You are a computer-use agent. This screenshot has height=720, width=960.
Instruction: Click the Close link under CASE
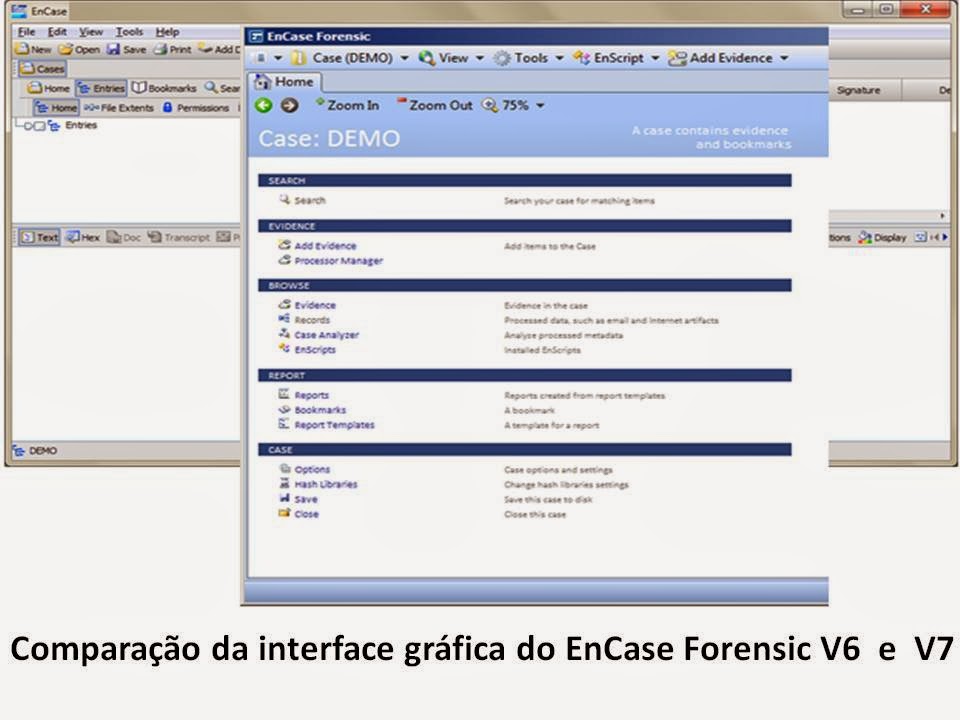click(306, 514)
